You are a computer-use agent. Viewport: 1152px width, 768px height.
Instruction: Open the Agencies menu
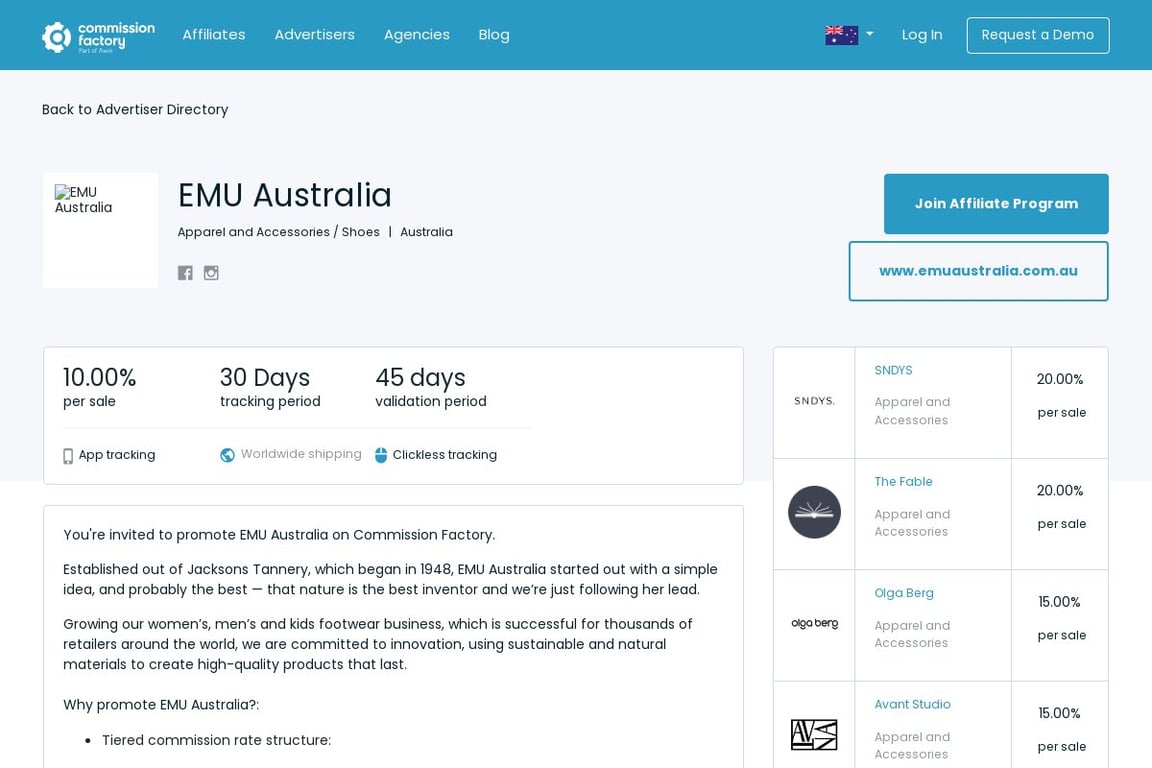coord(417,35)
